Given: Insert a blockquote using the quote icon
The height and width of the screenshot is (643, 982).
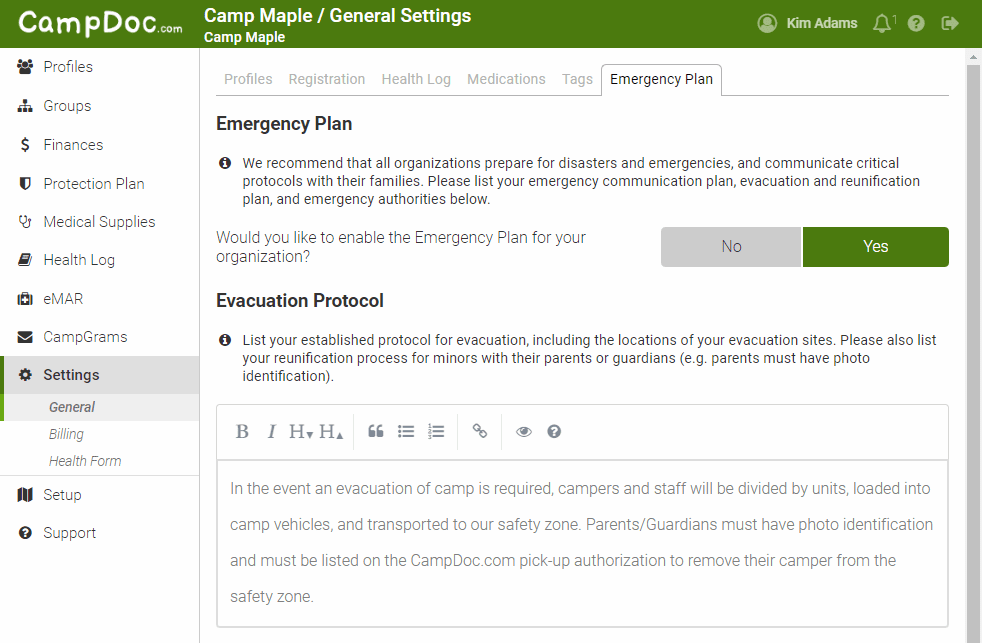Looking at the screenshot, I should (376, 431).
